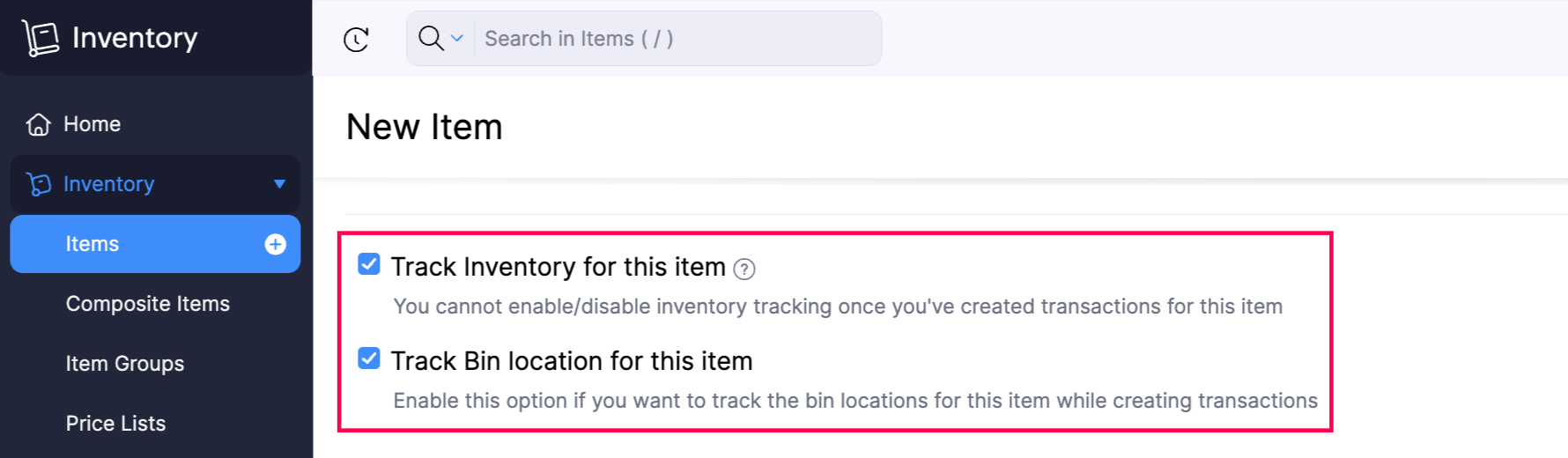The width and height of the screenshot is (1568, 458).
Task: Click the Inventory app logo icon
Action: point(40,38)
